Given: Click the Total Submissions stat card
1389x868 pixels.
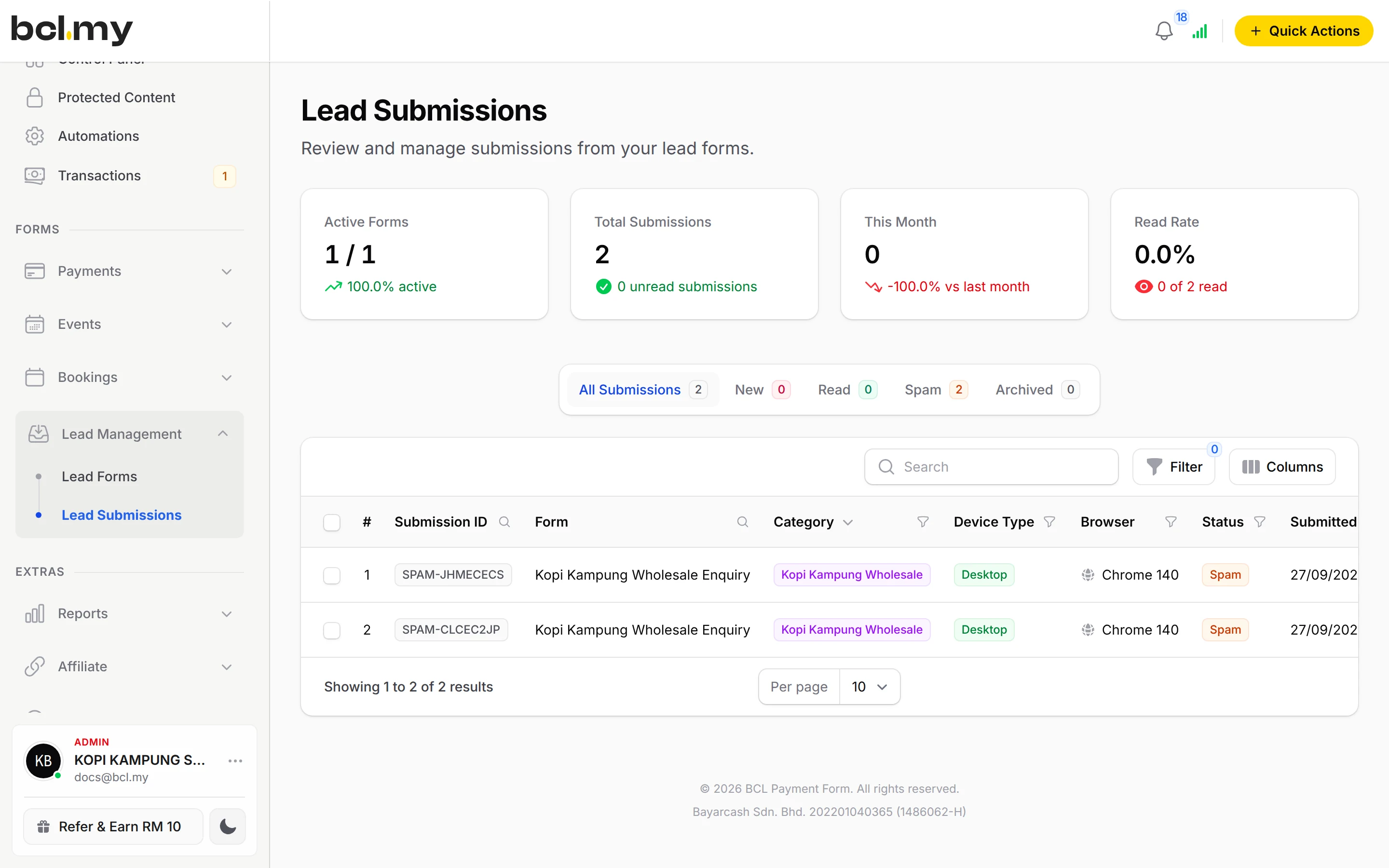Looking at the screenshot, I should tap(694, 254).
